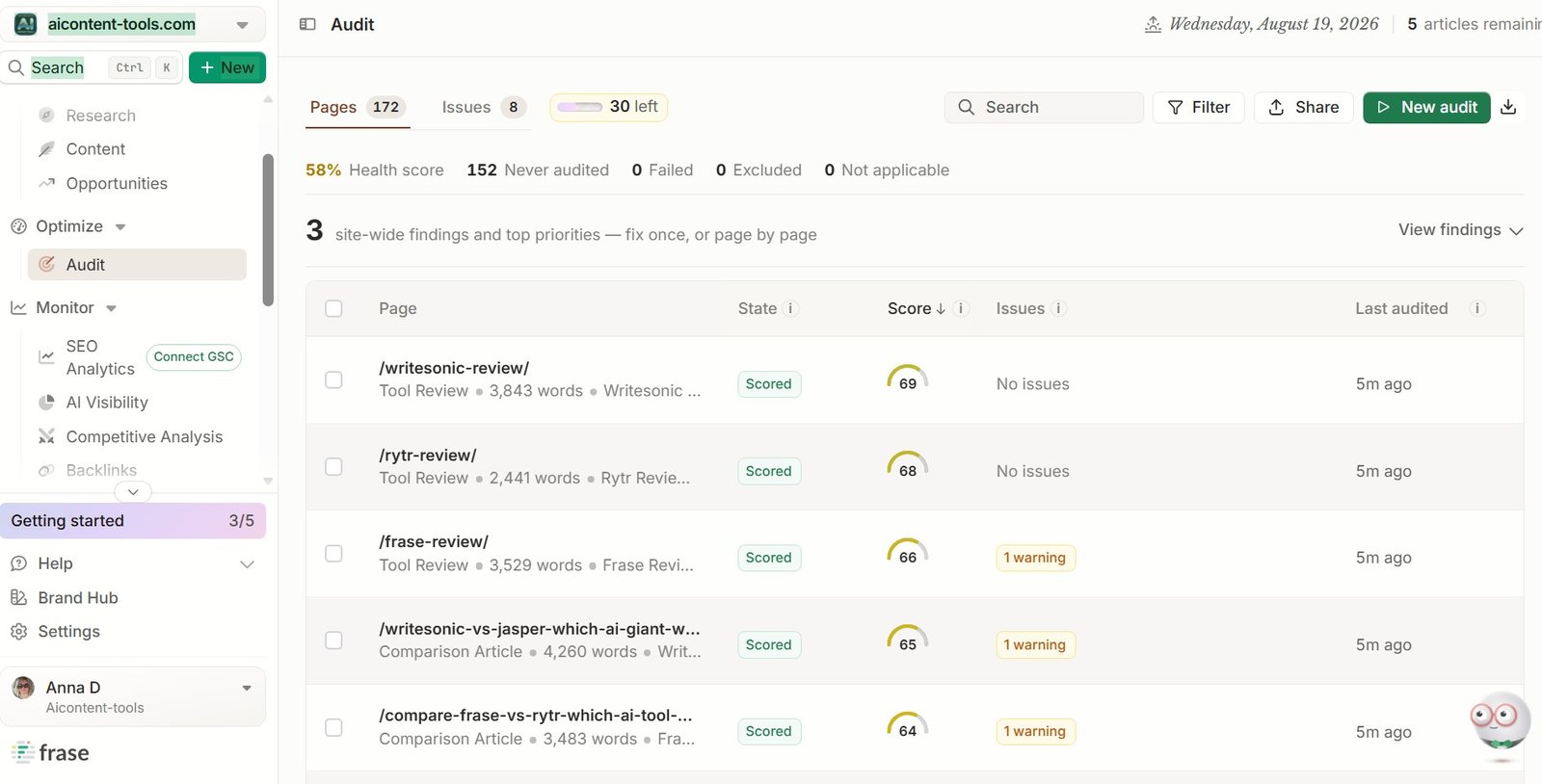Viewport: 1542px width, 784px height.
Task: Click the score gauge showing 65
Action: 908,639
